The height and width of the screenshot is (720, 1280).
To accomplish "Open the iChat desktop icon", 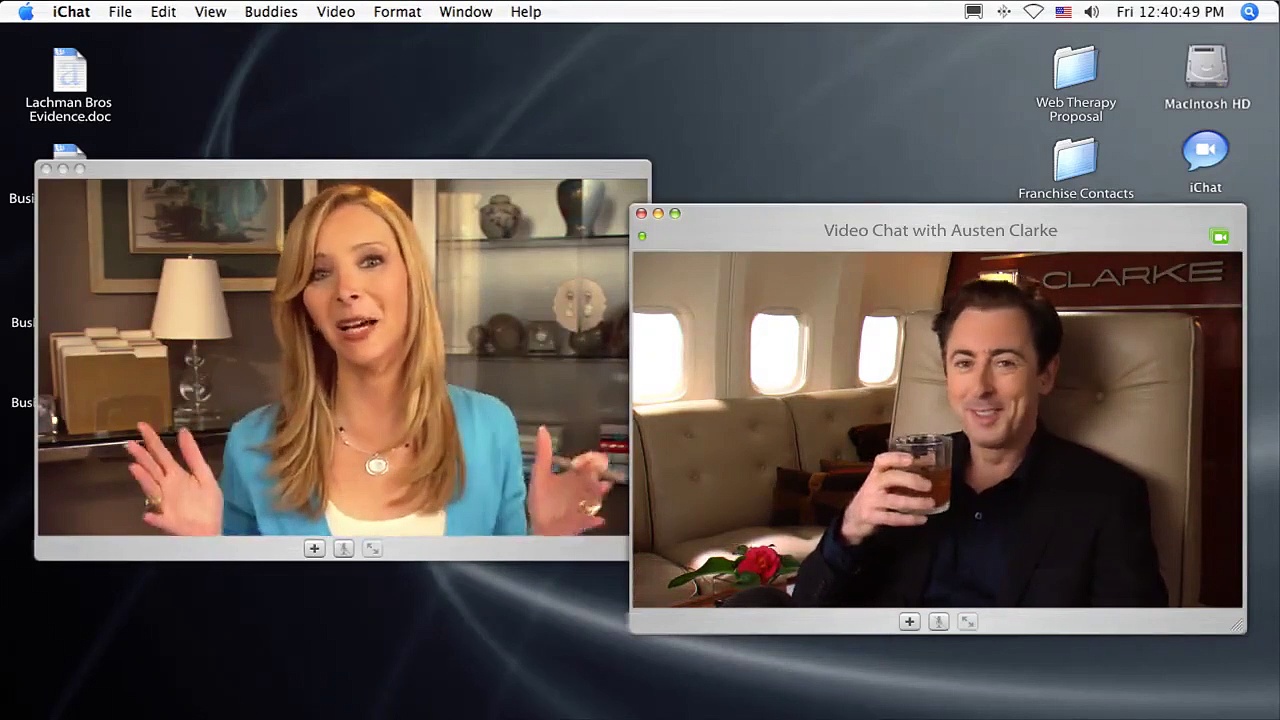I will [x=1205, y=155].
